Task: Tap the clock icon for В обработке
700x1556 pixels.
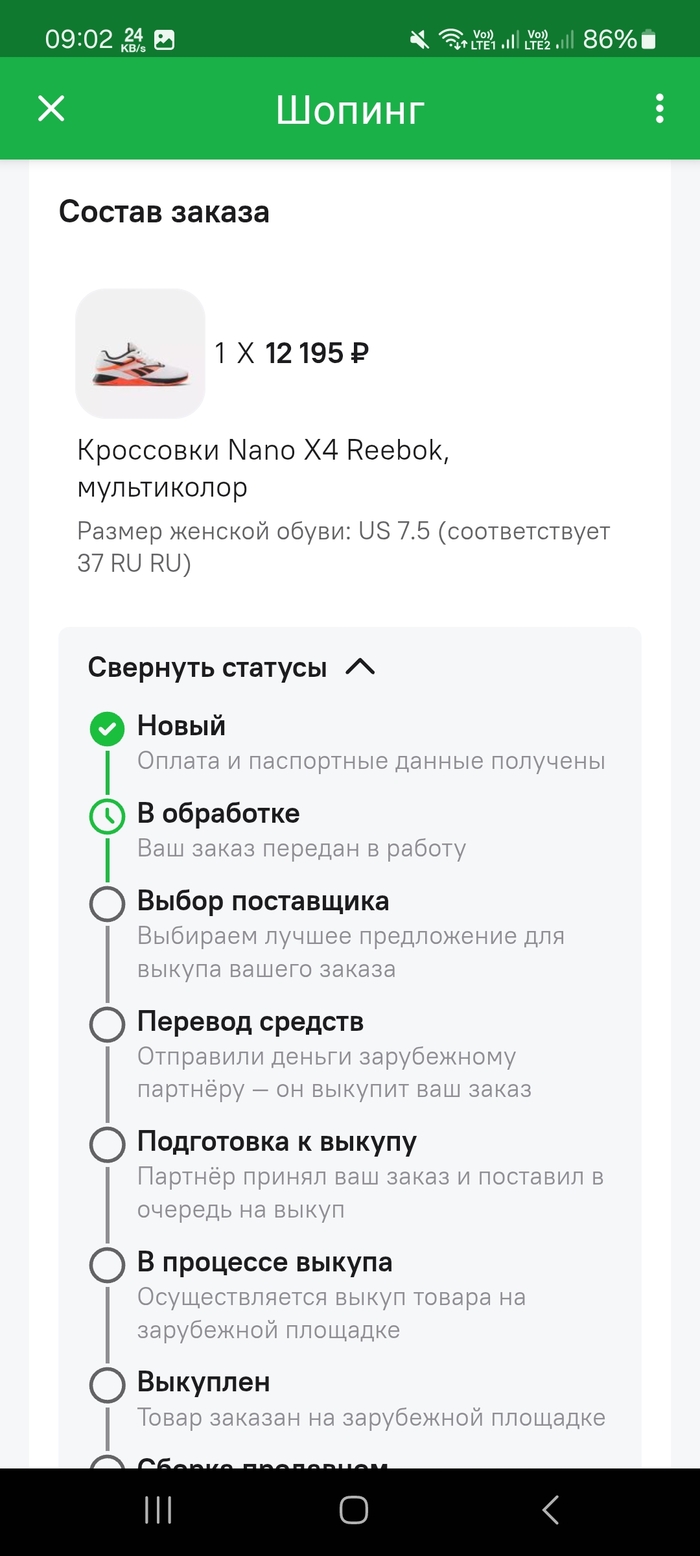Action: pyautogui.click(x=107, y=817)
